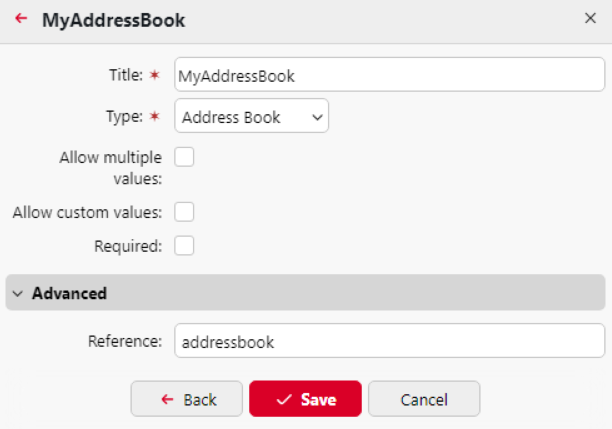
Task: Tick the Allow custom values checkbox
Action: click(x=184, y=212)
